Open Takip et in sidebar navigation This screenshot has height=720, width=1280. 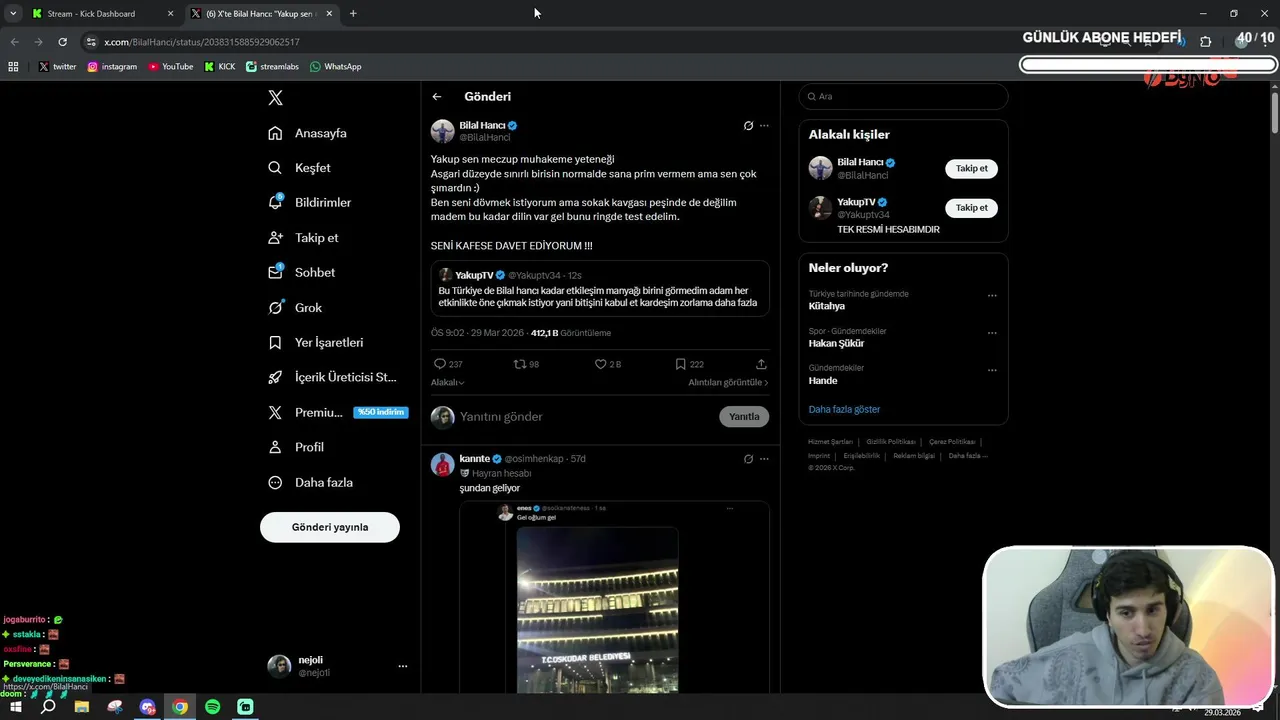point(304,238)
